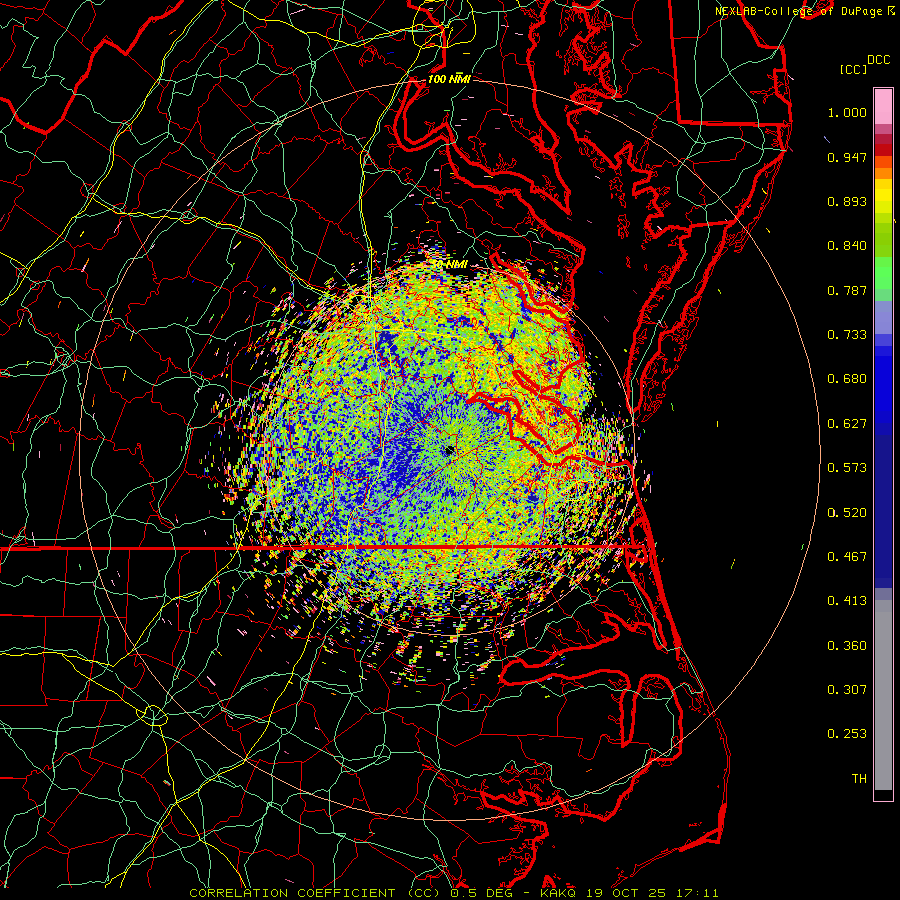Pick the periwinkle swatch near 0.733
Screen dimensions: 900x900
coord(883,317)
